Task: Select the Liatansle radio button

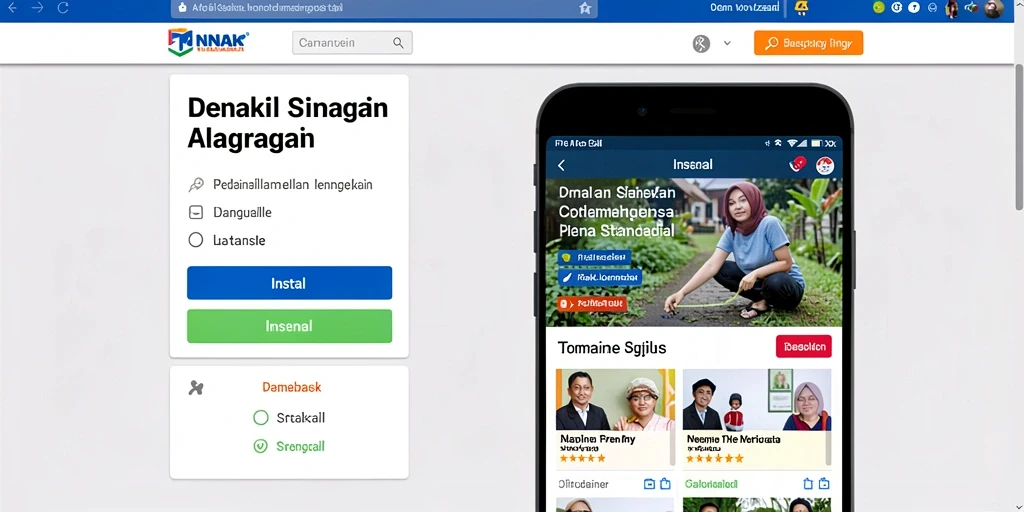Action: pyautogui.click(x=195, y=240)
